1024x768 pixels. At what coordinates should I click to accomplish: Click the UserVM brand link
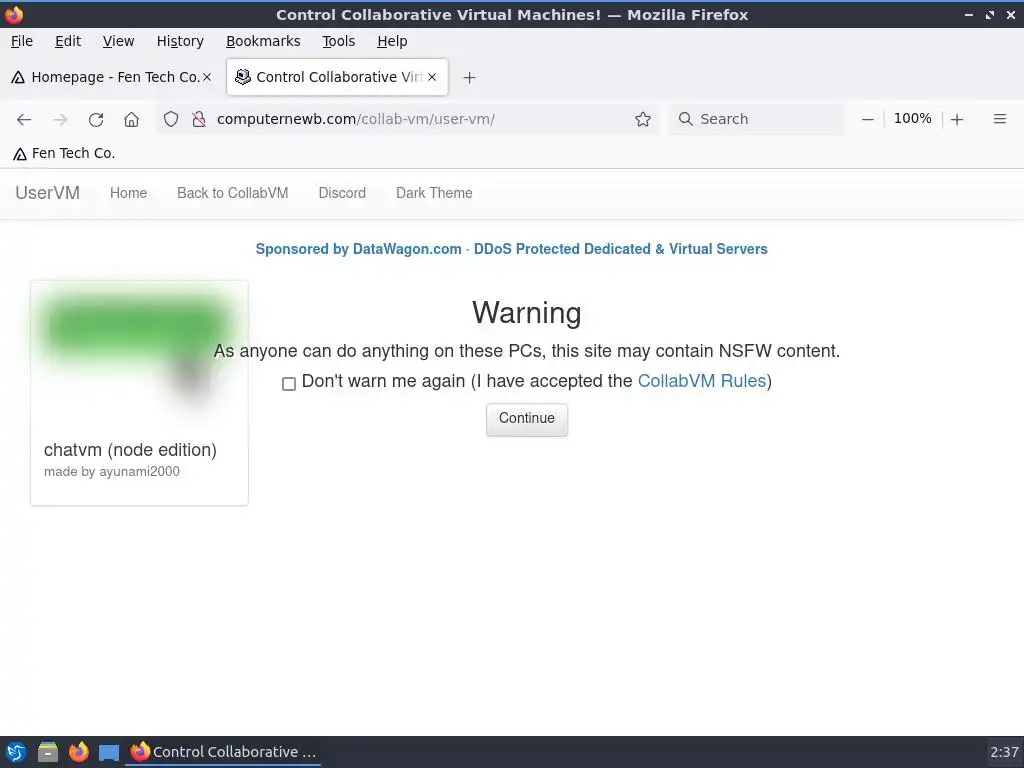(x=48, y=193)
